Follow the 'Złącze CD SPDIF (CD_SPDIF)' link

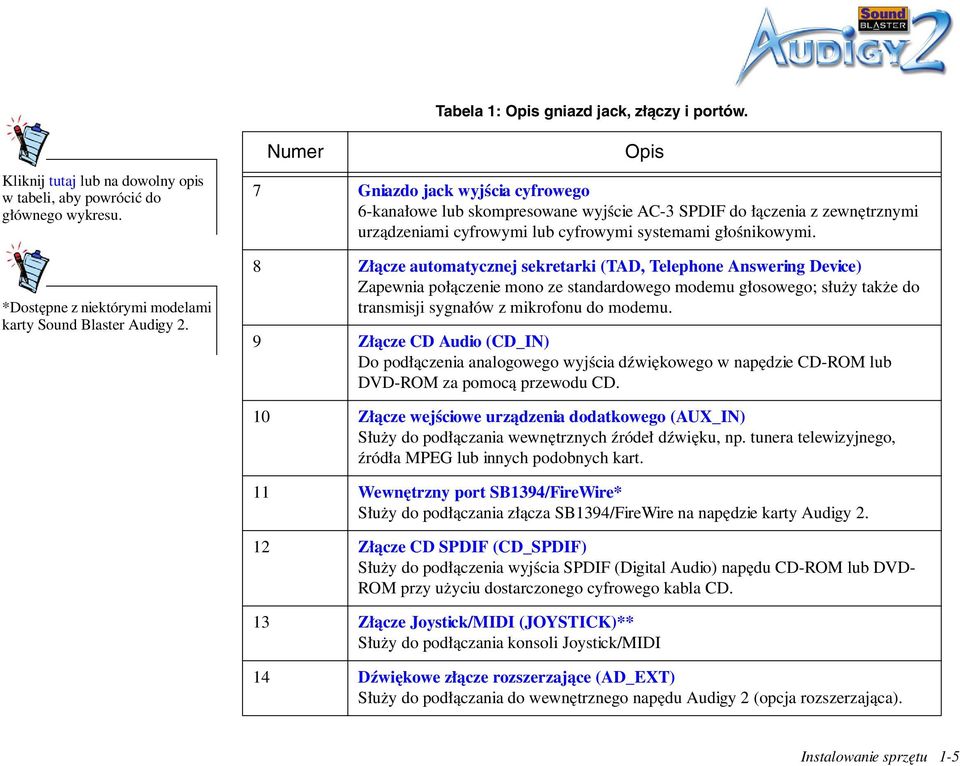click(471, 547)
